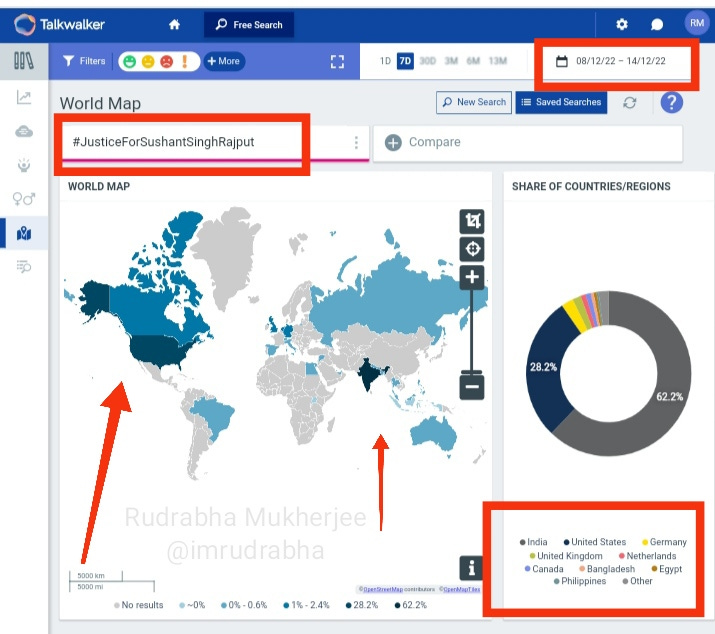Screen dimensions: 715x634
Task: Zoom in the map with plus
Action: [x=472, y=277]
